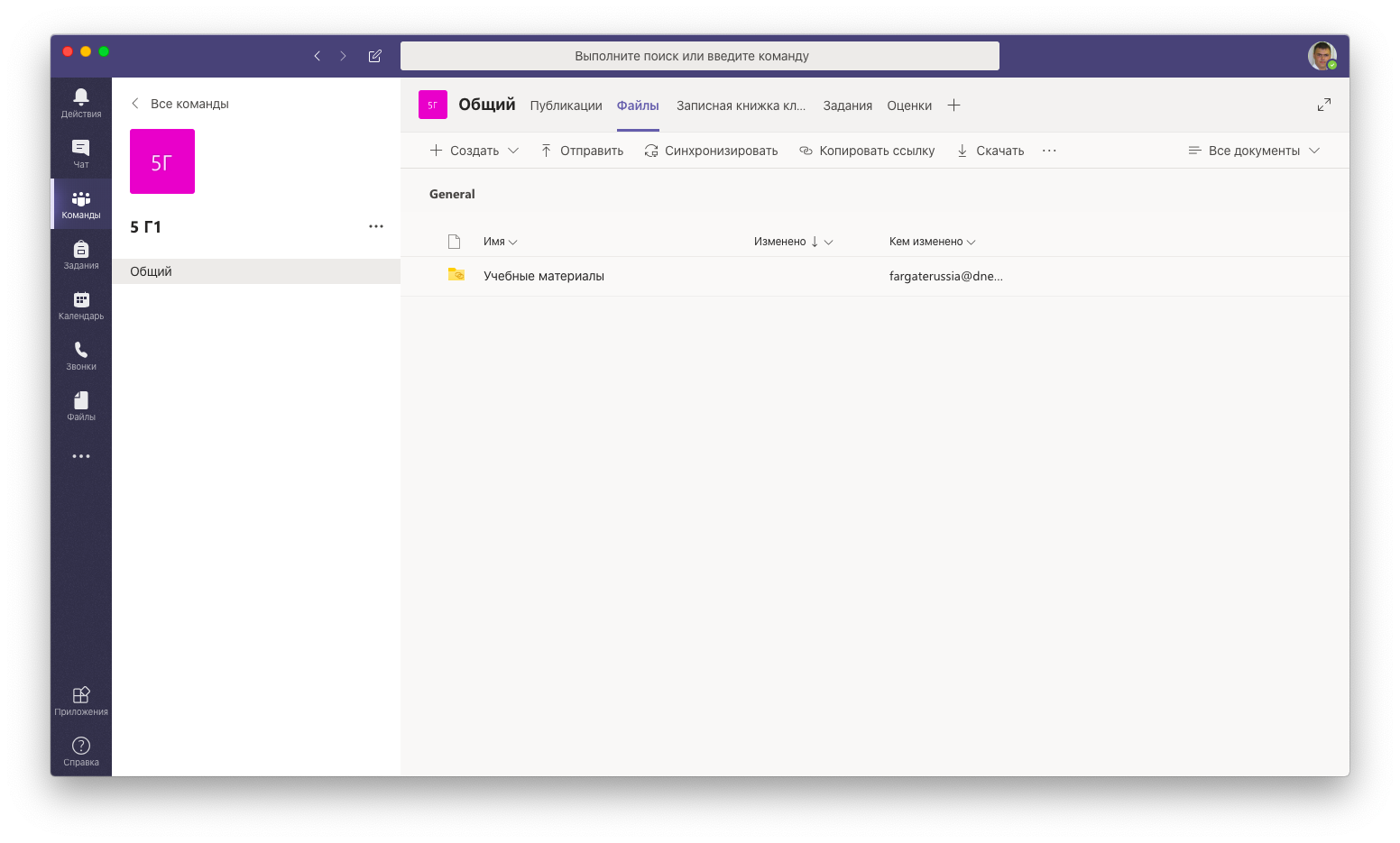Click the search or command box

(x=700, y=56)
